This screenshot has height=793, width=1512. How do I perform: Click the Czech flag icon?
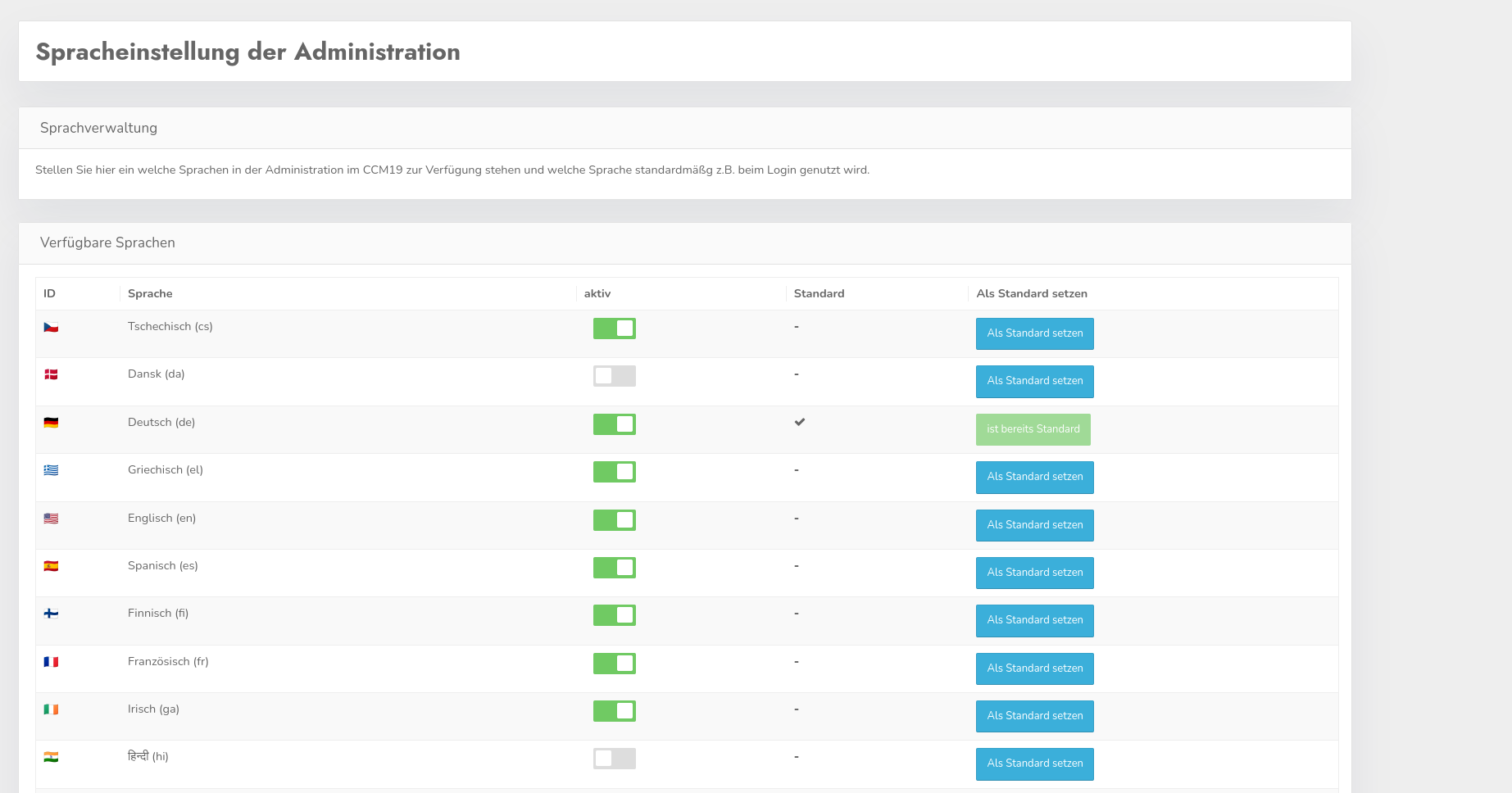pyautogui.click(x=51, y=327)
